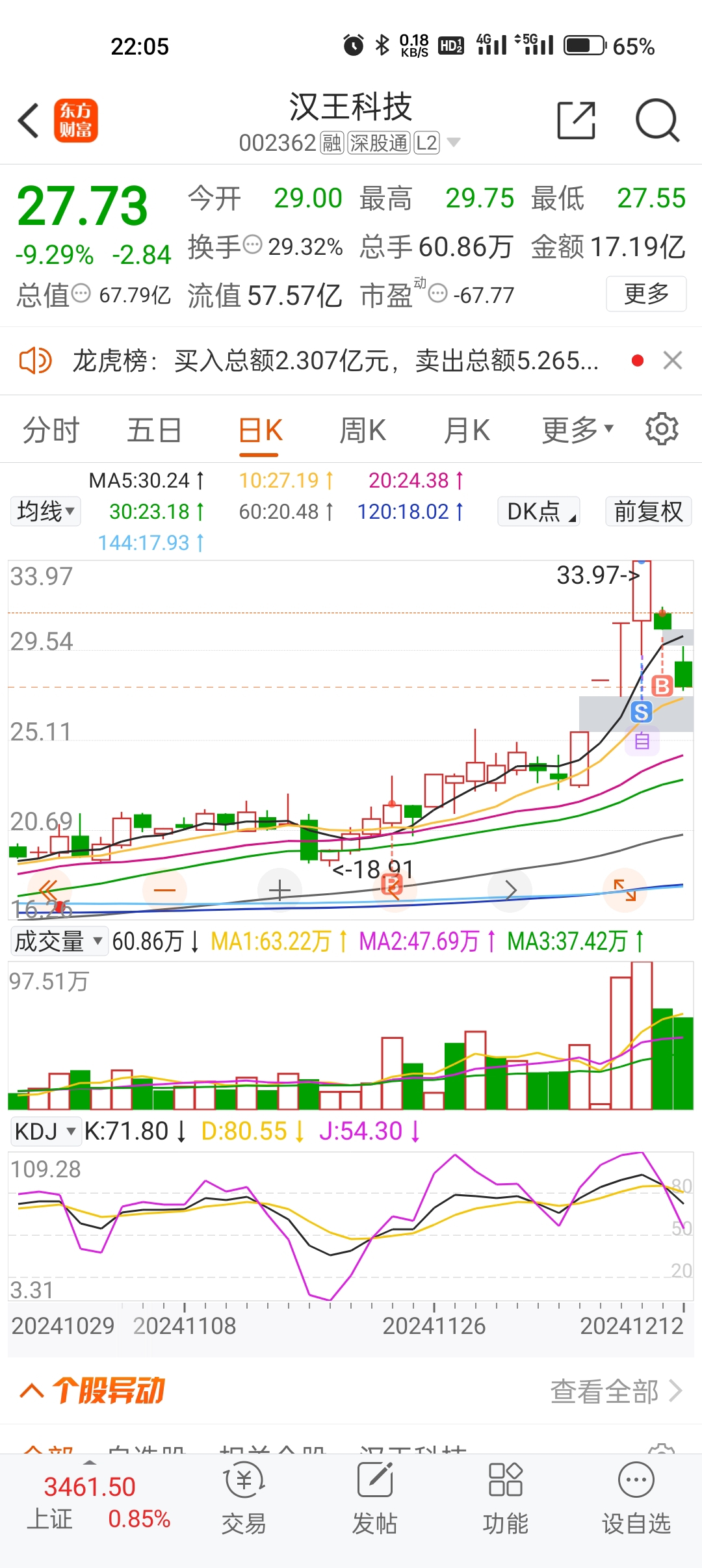
Task: Open the 交易 trade button
Action: pyautogui.click(x=244, y=1498)
